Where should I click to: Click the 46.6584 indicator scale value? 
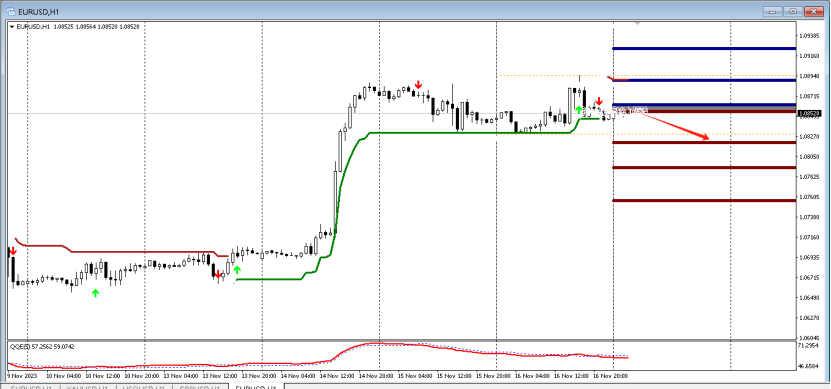pyautogui.click(x=809, y=366)
